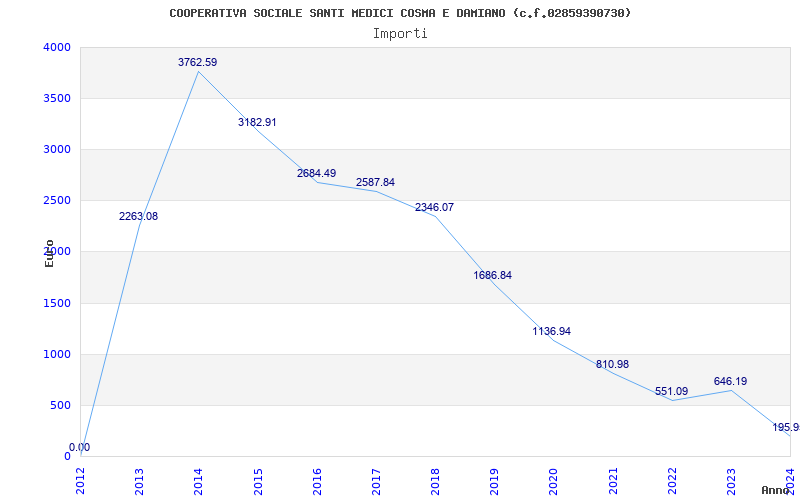Click the 2500 y-axis value
The height and width of the screenshot is (500, 800).
(x=57, y=201)
